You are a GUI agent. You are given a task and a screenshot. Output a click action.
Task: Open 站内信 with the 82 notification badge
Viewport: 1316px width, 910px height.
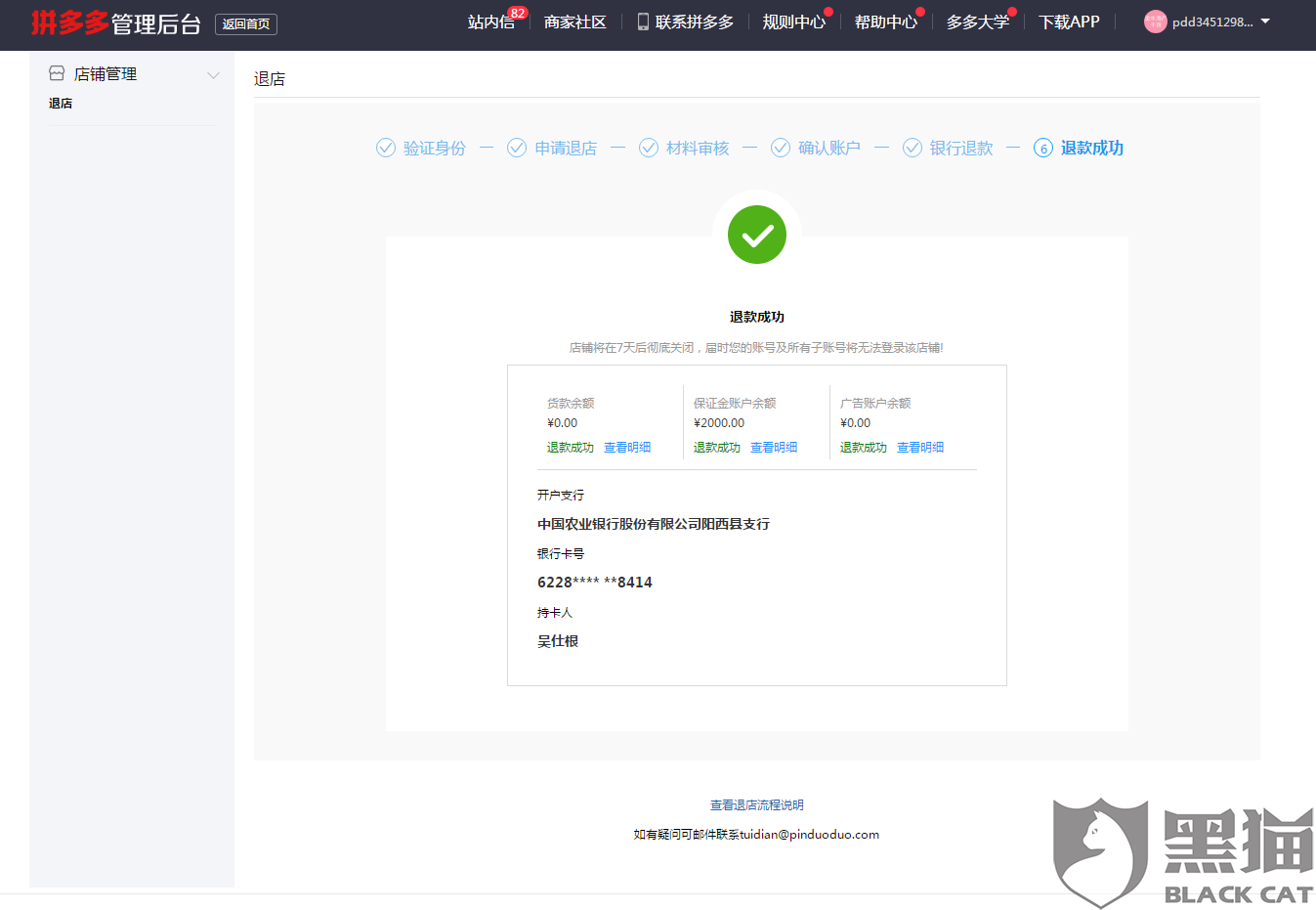pyautogui.click(x=493, y=22)
